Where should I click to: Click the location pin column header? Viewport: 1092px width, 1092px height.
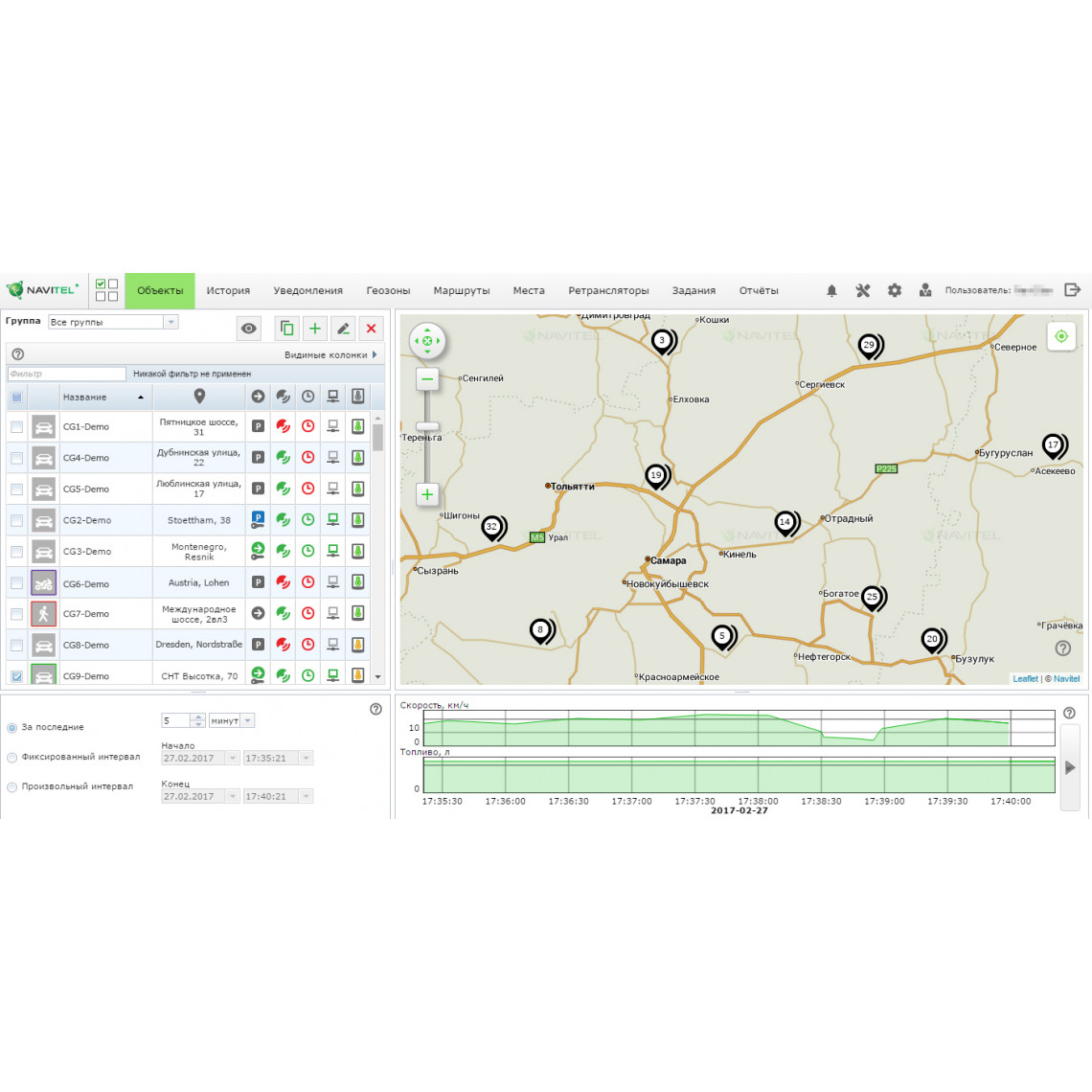pyautogui.click(x=199, y=397)
